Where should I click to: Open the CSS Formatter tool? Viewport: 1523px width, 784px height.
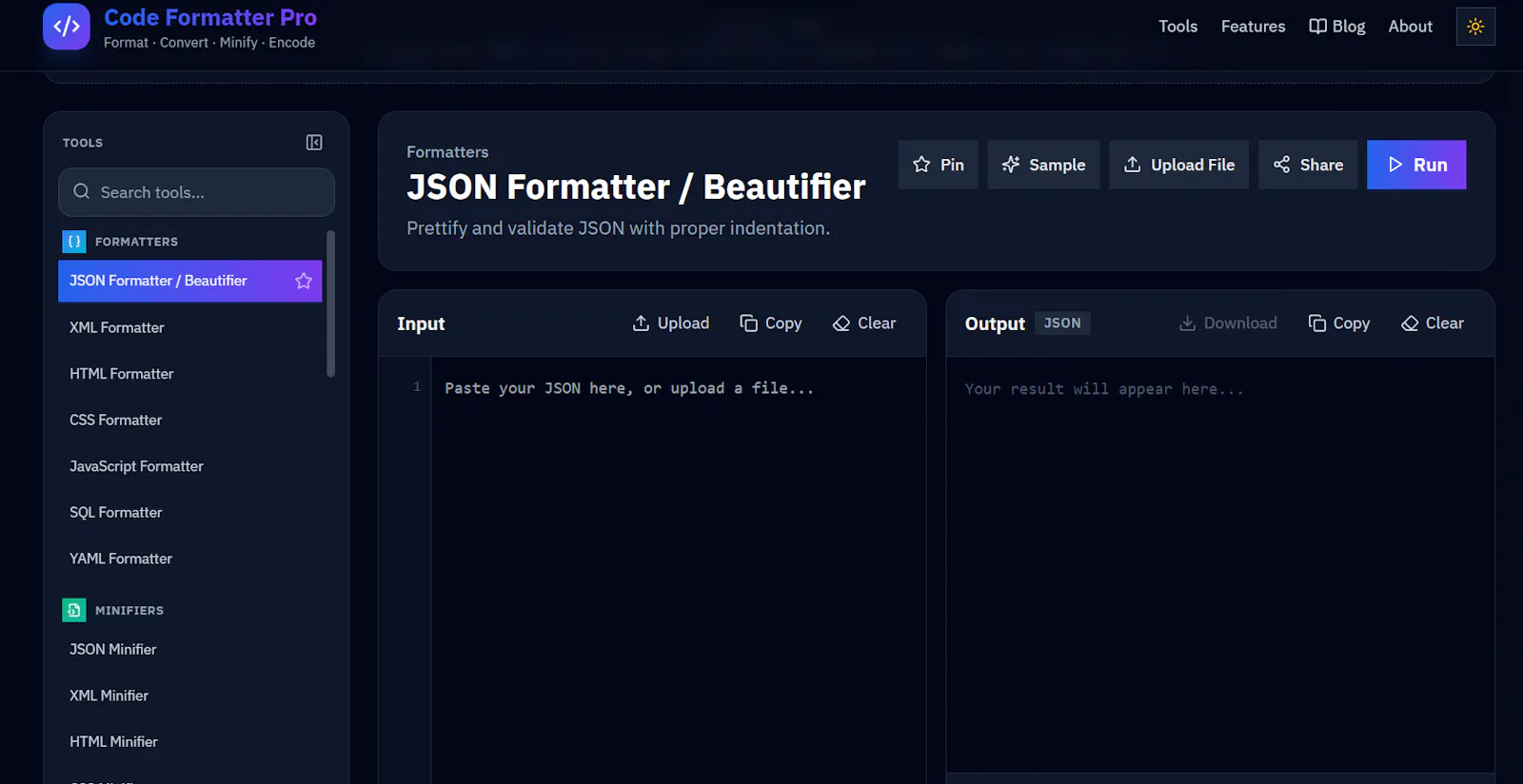[190, 420]
